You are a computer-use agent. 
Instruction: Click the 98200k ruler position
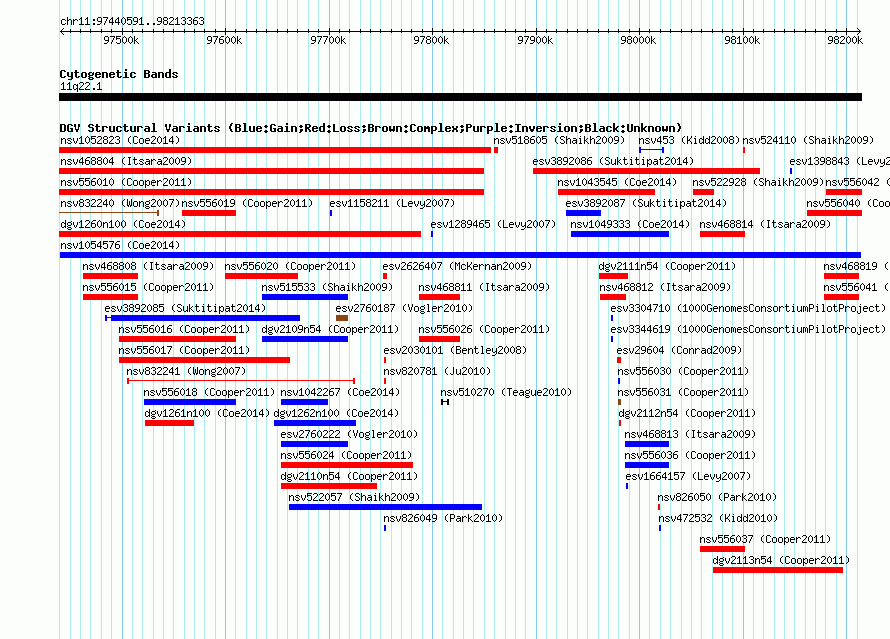pyautogui.click(x=845, y=40)
